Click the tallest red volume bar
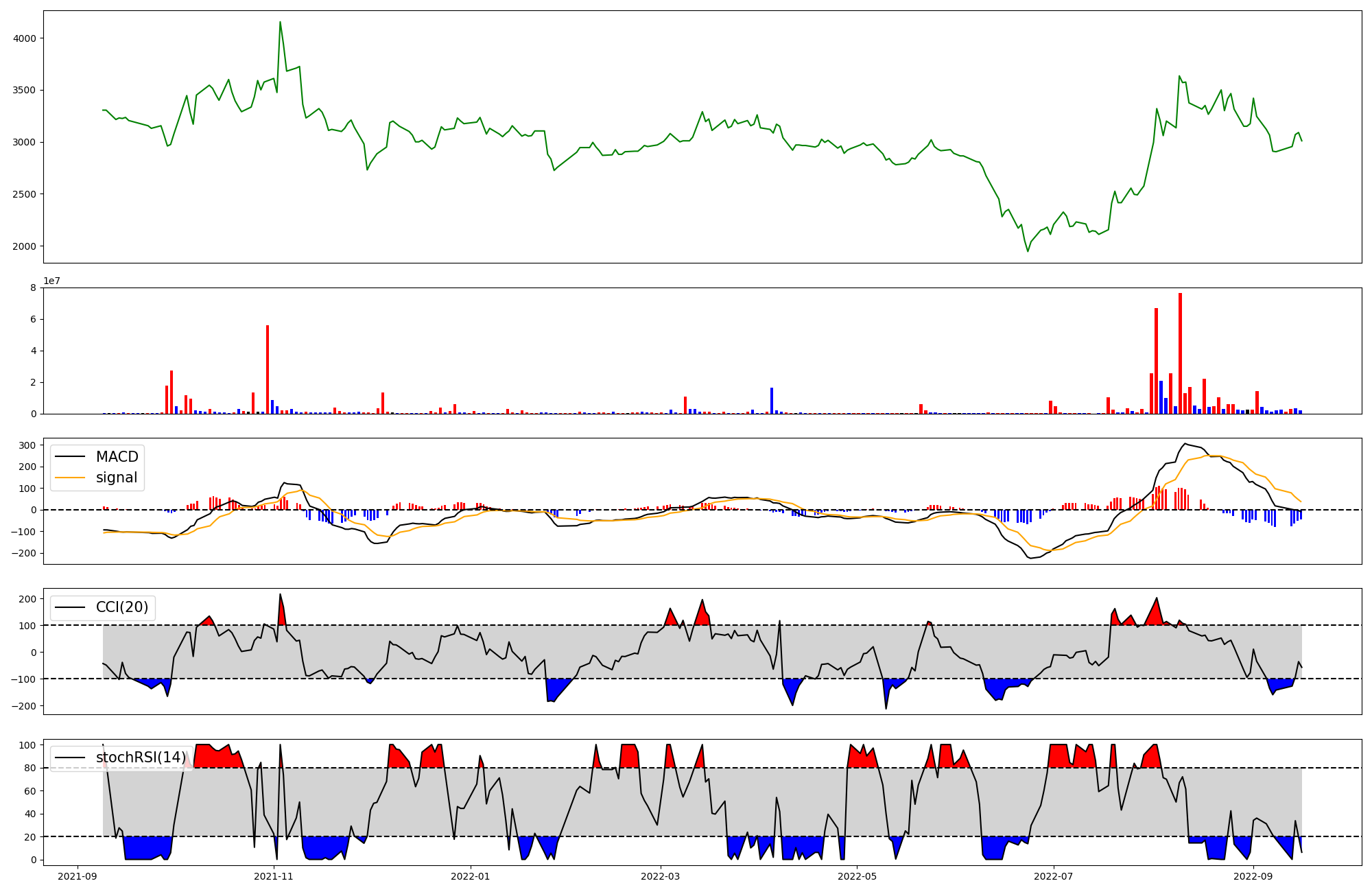This screenshot has height=892, width=1372. pyautogui.click(x=1180, y=353)
